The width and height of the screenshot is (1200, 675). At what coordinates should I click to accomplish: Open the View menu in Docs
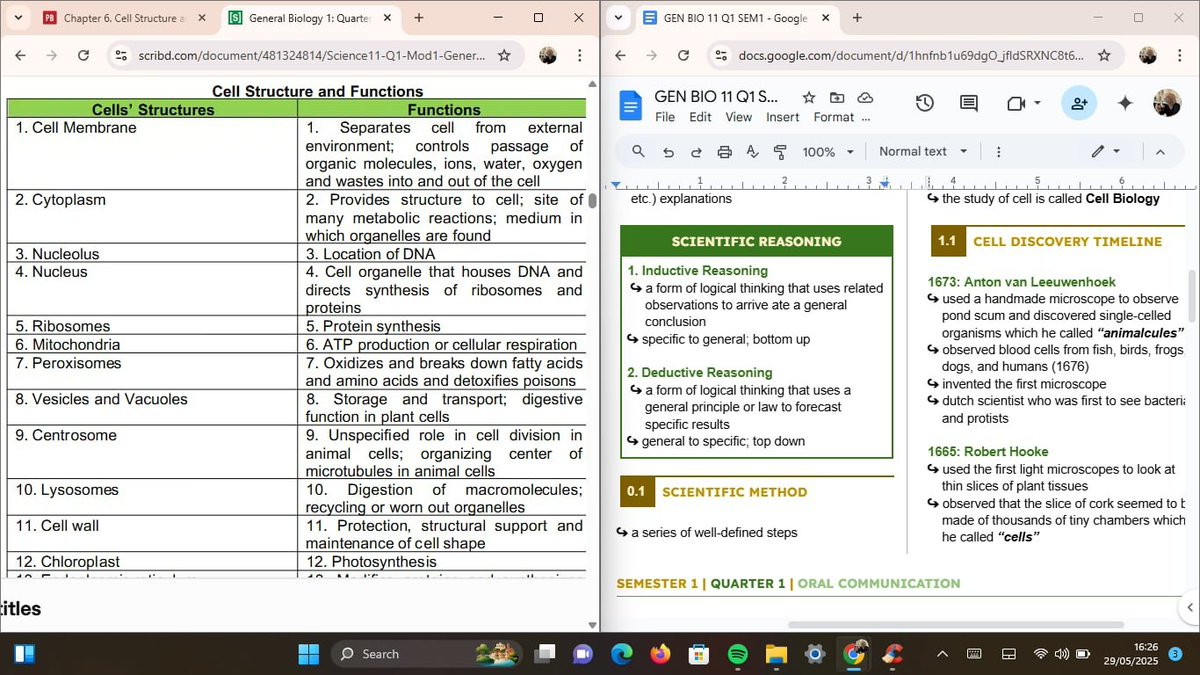739,117
